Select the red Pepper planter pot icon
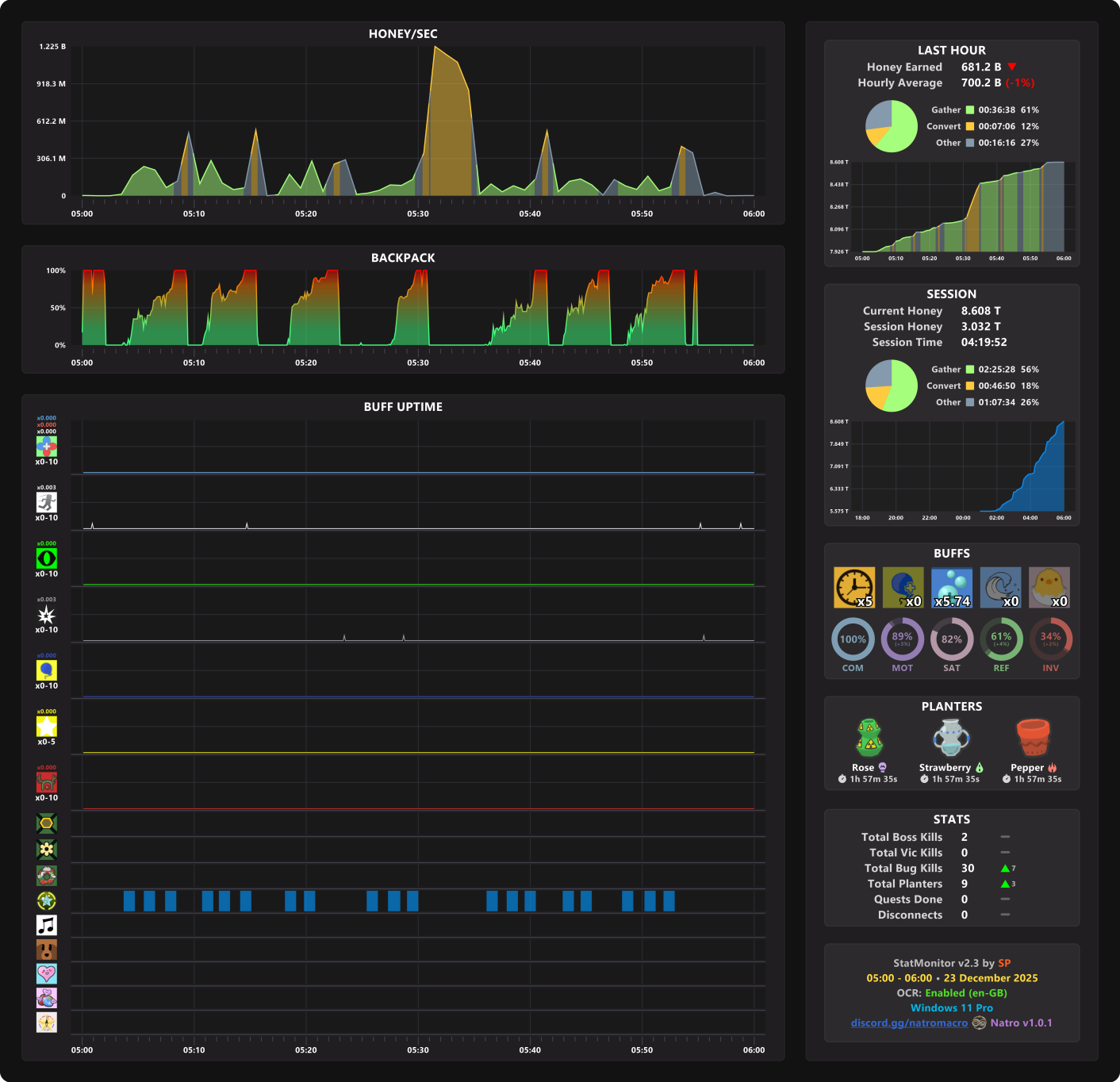 click(1033, 738)
